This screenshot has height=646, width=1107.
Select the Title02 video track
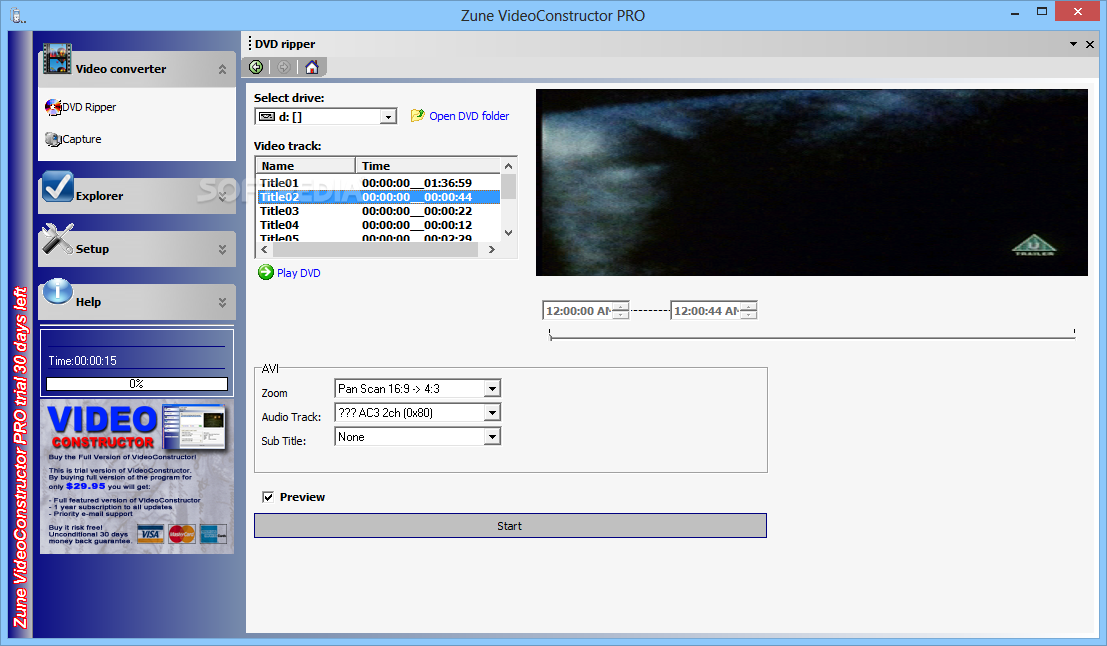pos(378,197)
